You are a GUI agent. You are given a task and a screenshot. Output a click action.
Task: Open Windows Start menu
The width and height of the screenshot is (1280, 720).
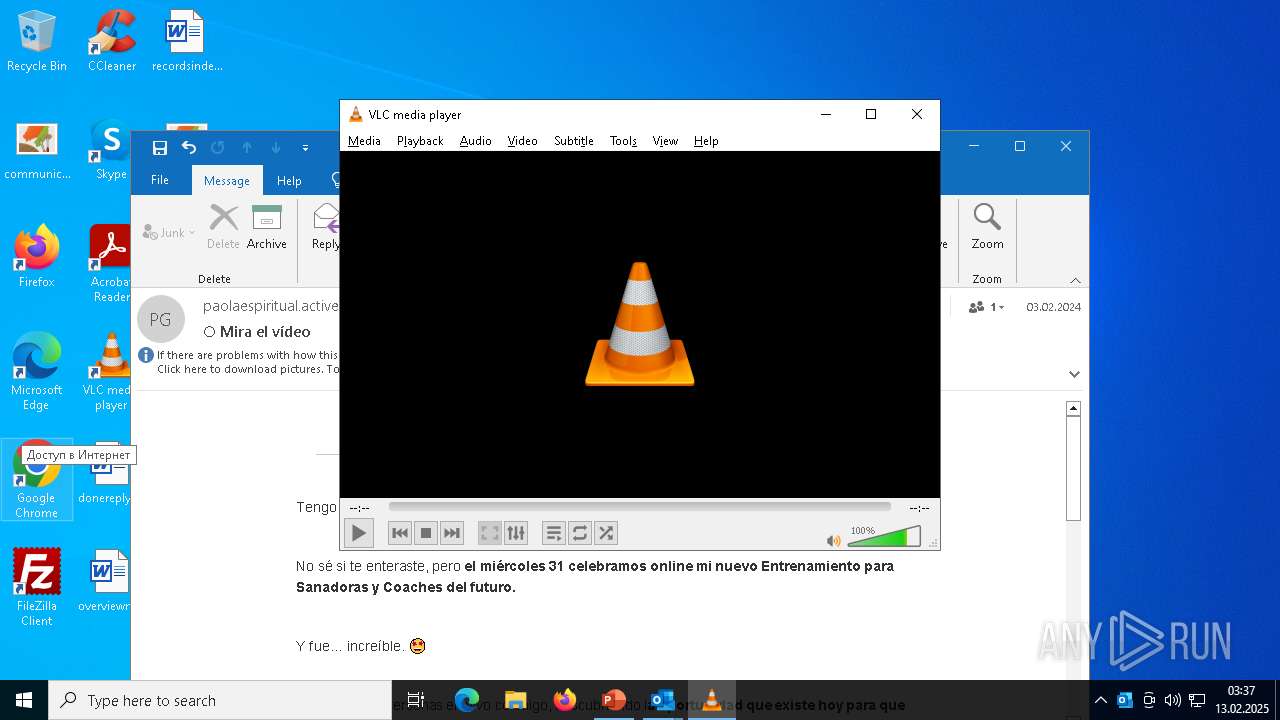tap(24, 700)
